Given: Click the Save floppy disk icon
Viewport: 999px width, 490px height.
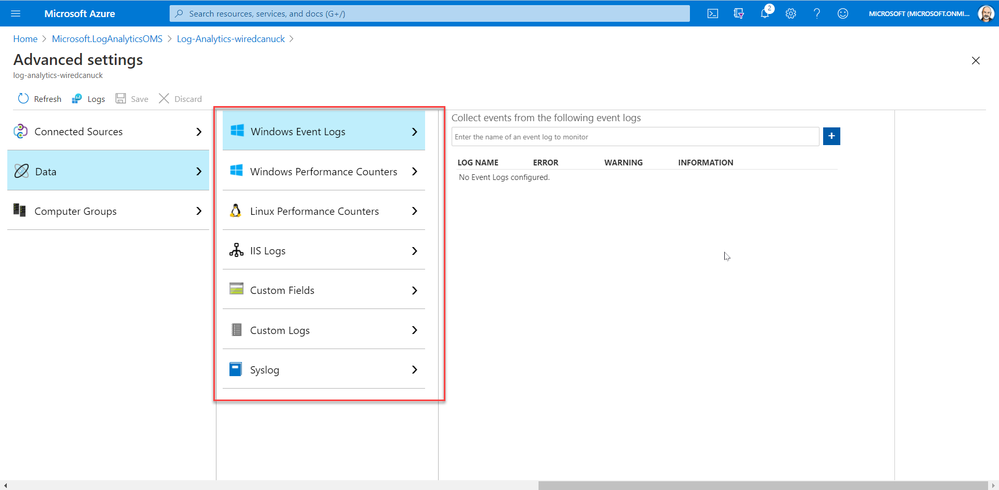Looking at the screenshot, I should click(120, 99).
